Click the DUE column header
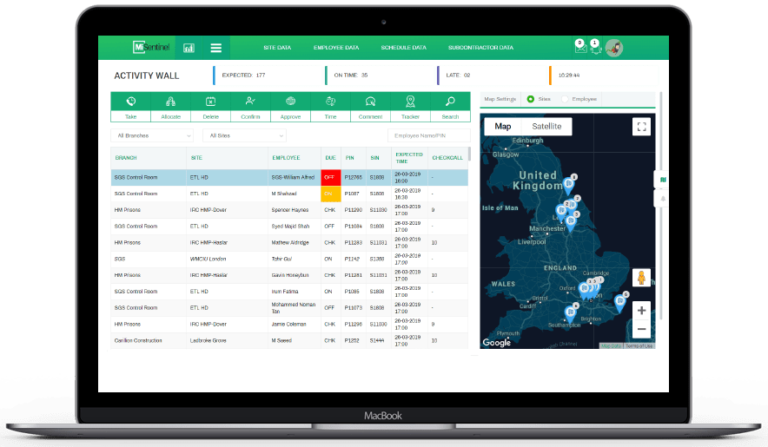Image resolution: width=768 pixels, height=447 pixels. [331, 158]
